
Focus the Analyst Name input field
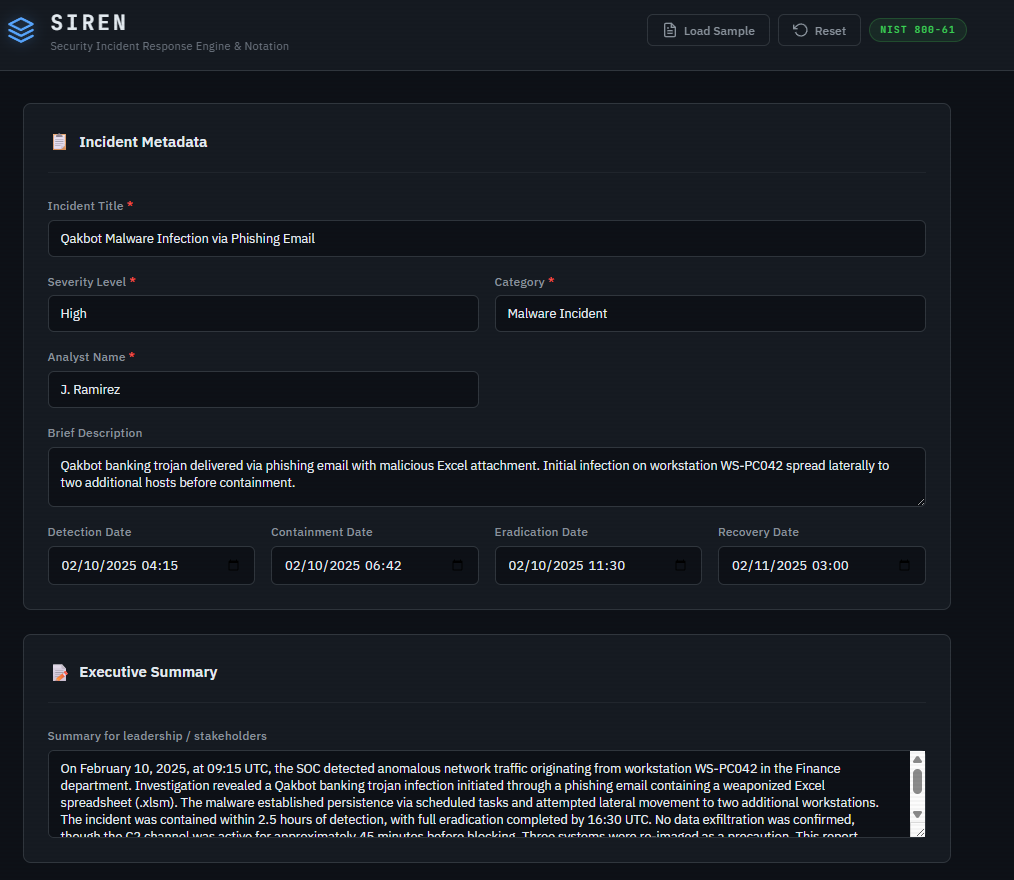click(x=263, y=389)
